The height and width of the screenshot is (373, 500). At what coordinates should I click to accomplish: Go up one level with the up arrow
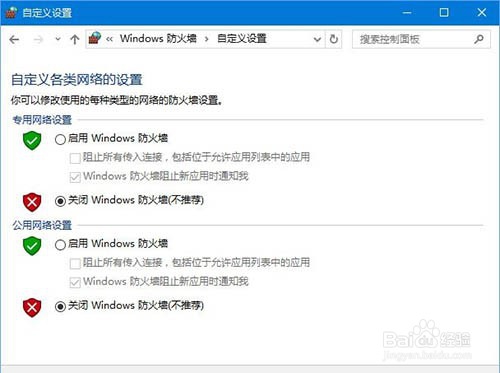(75, 40)
